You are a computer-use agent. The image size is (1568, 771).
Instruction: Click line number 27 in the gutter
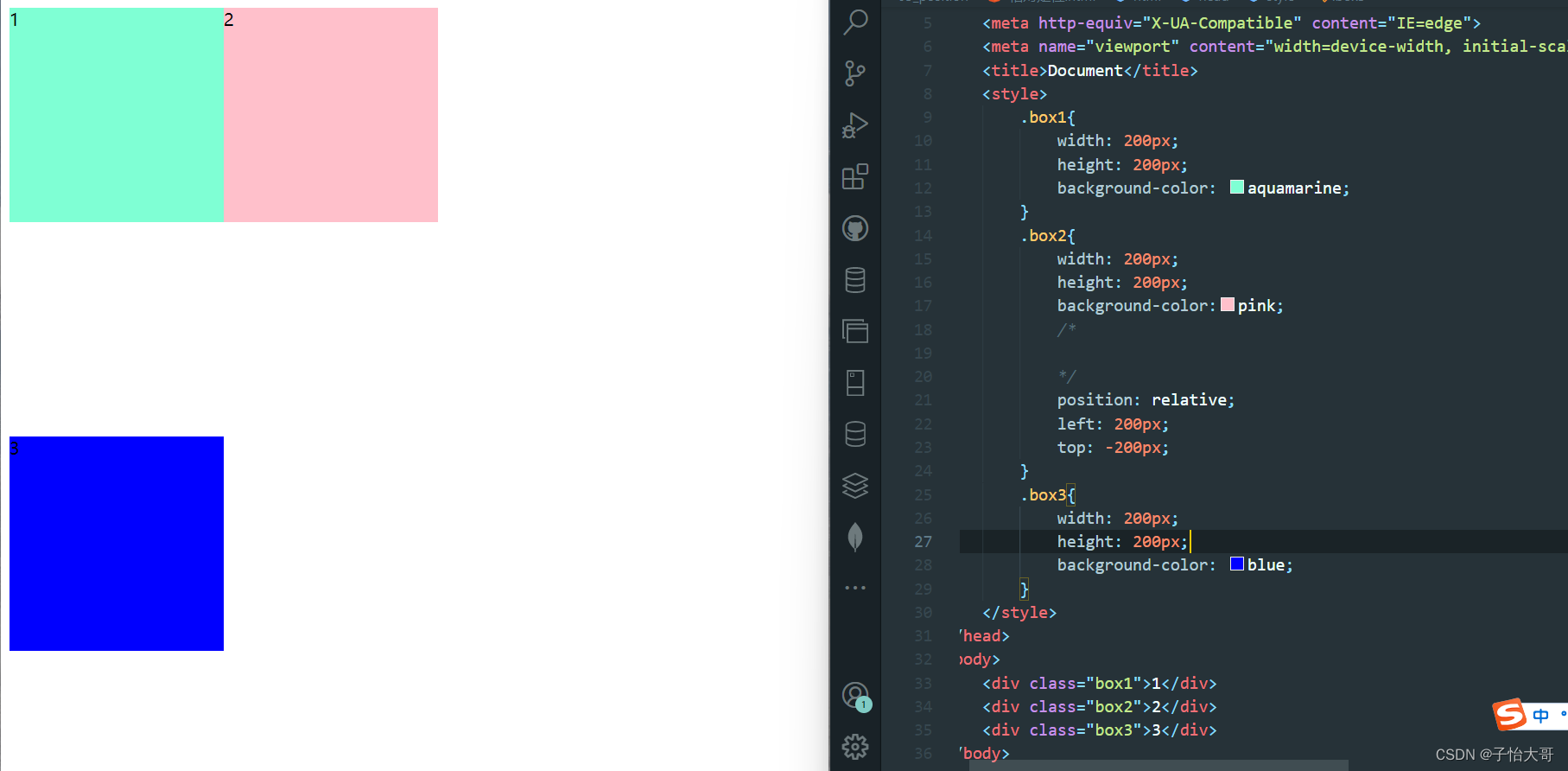[923, 542]
